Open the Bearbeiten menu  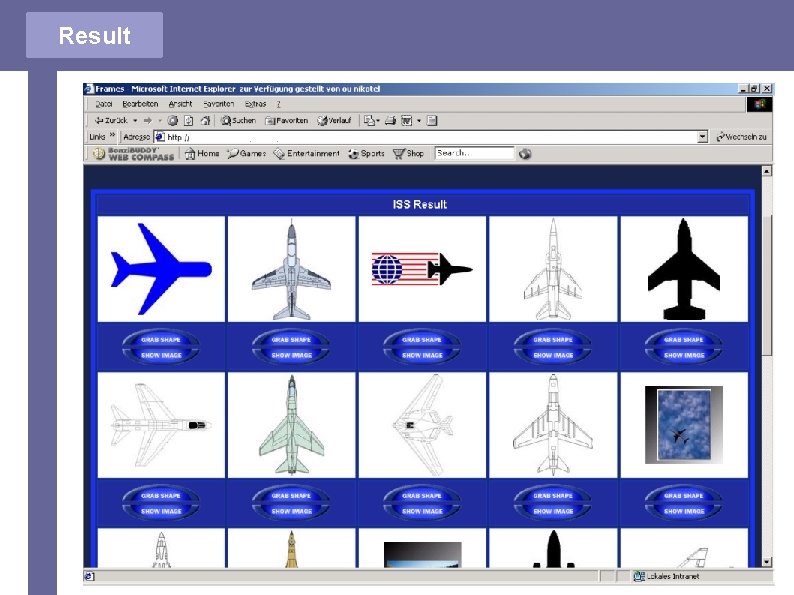click(x=140, y=104)
